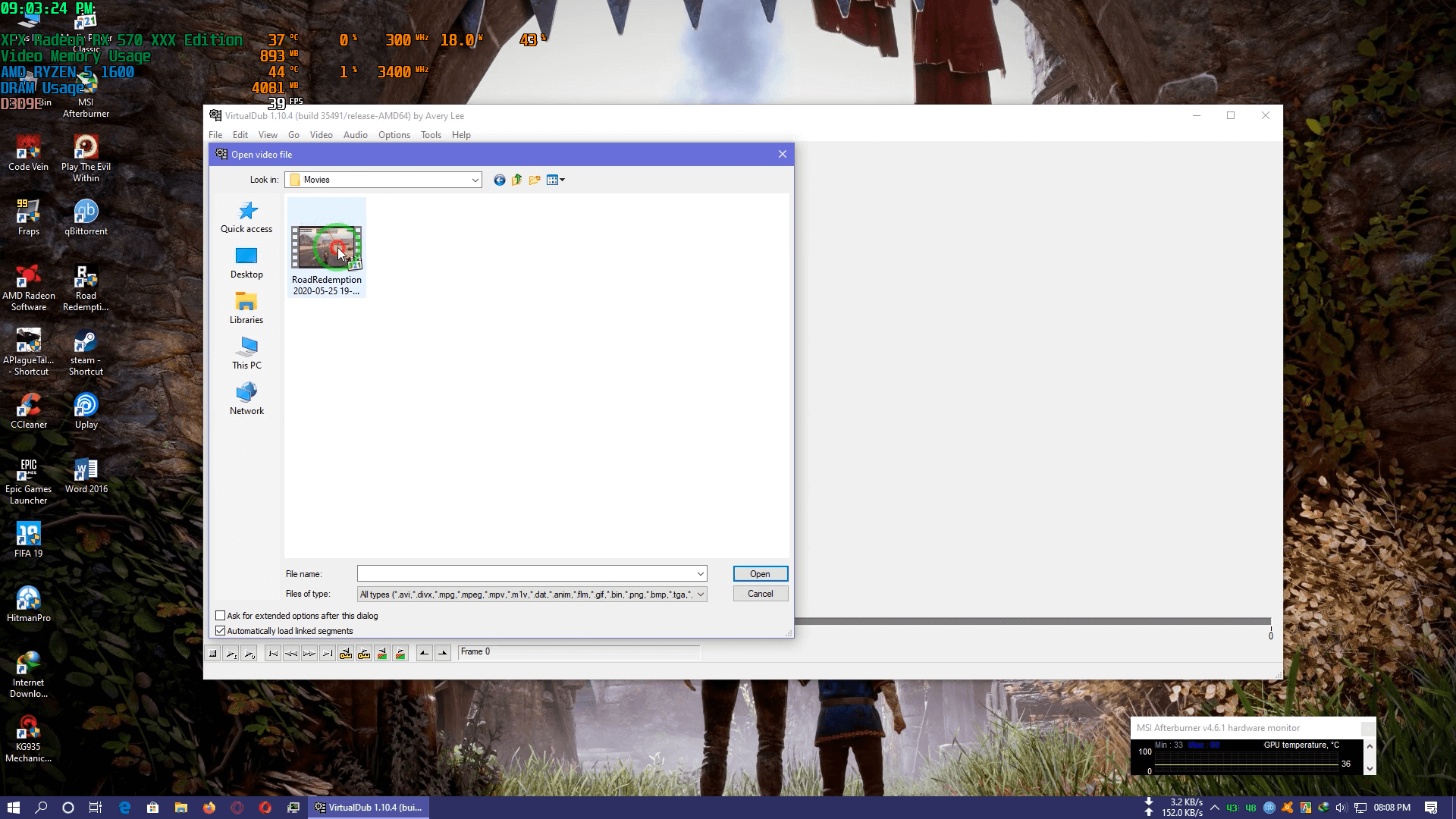Click the VirtualDub taskbar button

(x=369, y=808)
